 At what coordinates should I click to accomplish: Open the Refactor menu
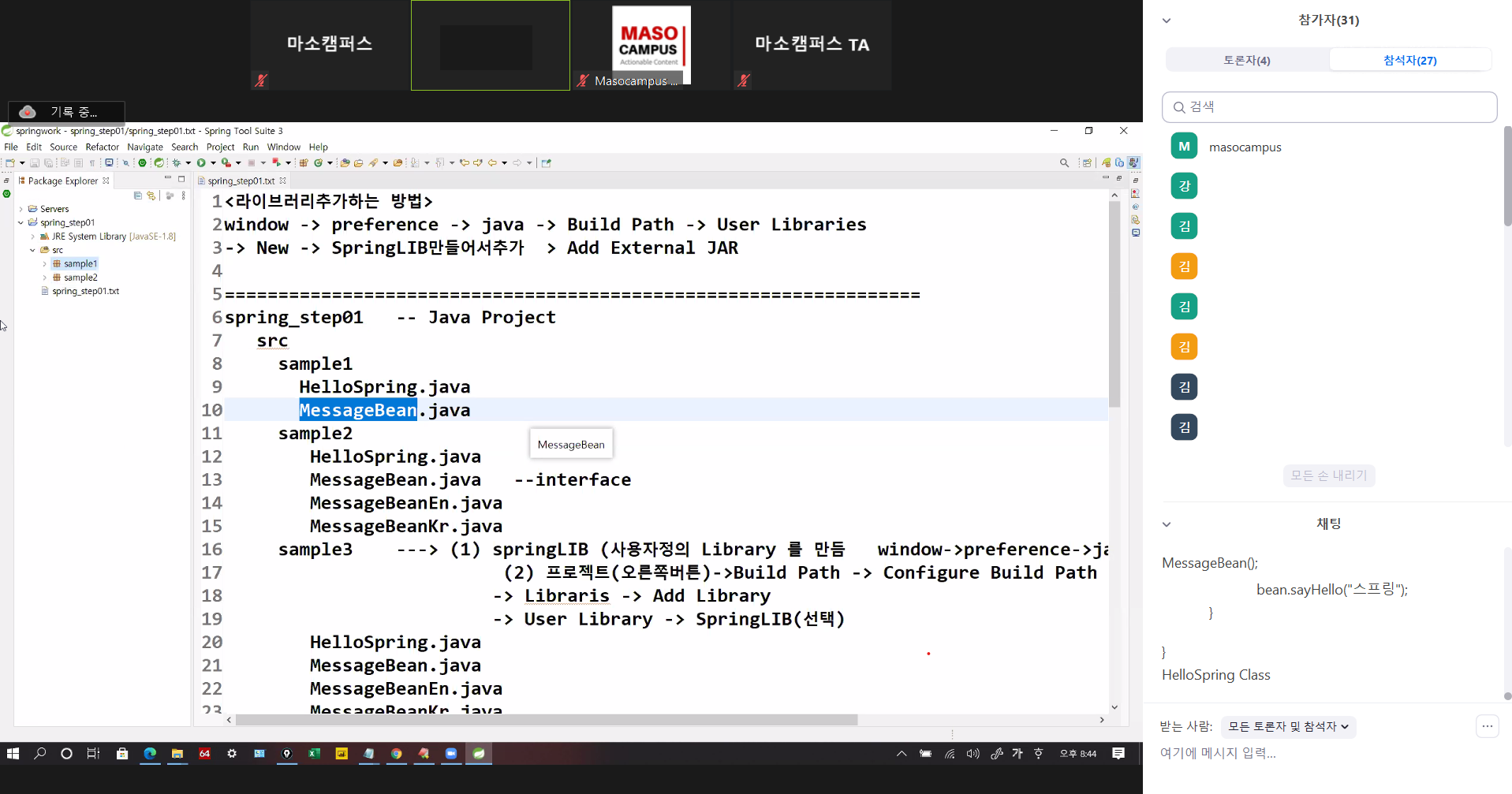102,147
